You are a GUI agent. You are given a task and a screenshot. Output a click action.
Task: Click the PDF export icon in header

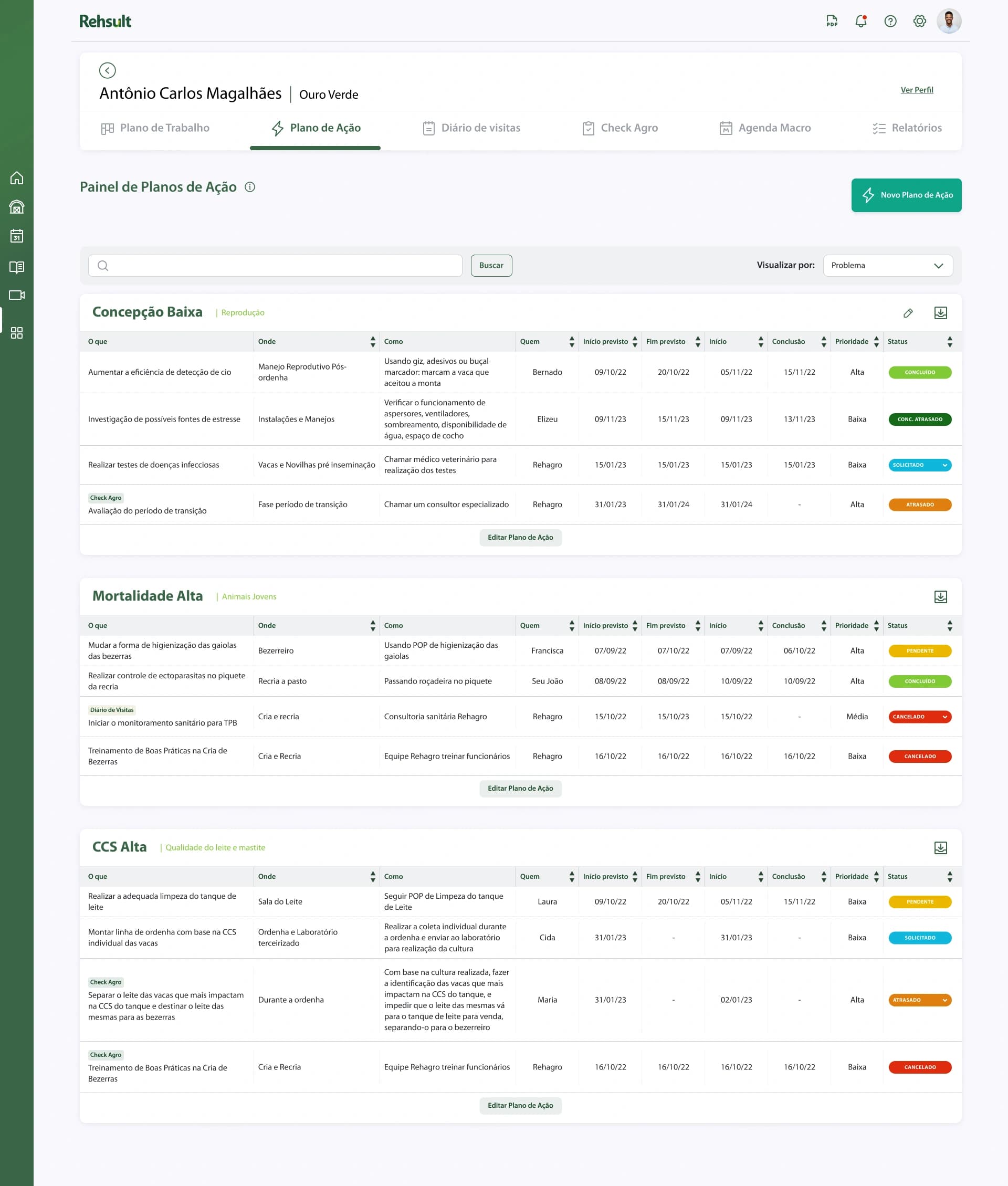point(832,21)
